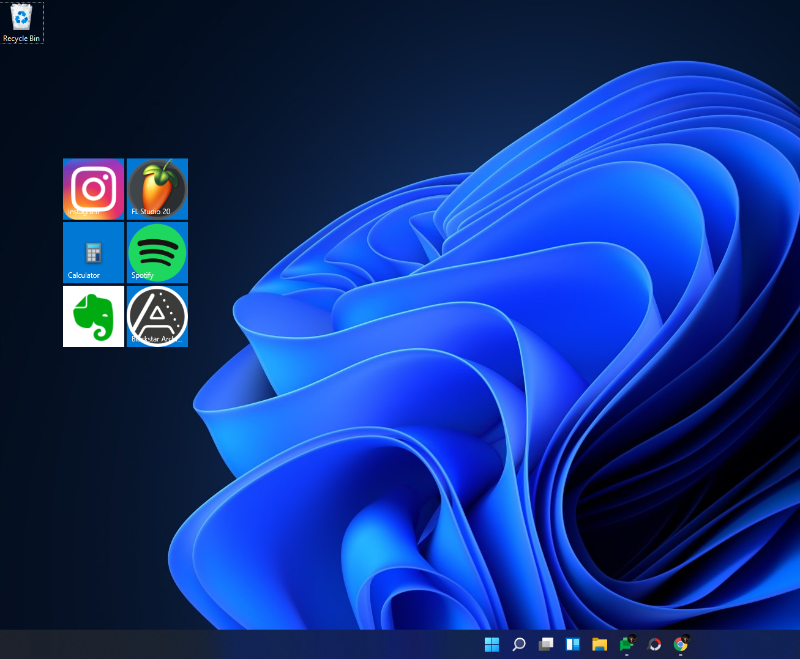Open the Widgets panel from the taskbar

click(573, 645)
